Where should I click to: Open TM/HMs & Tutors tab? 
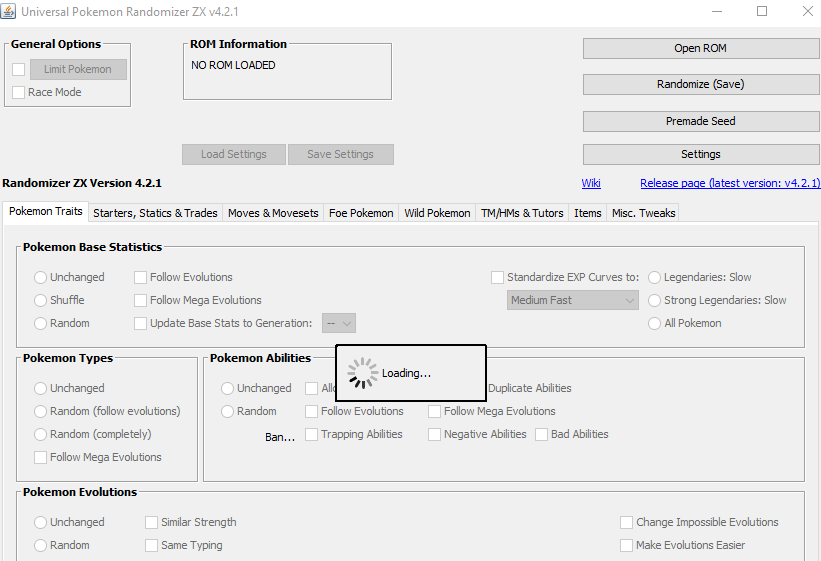point(522,213)
